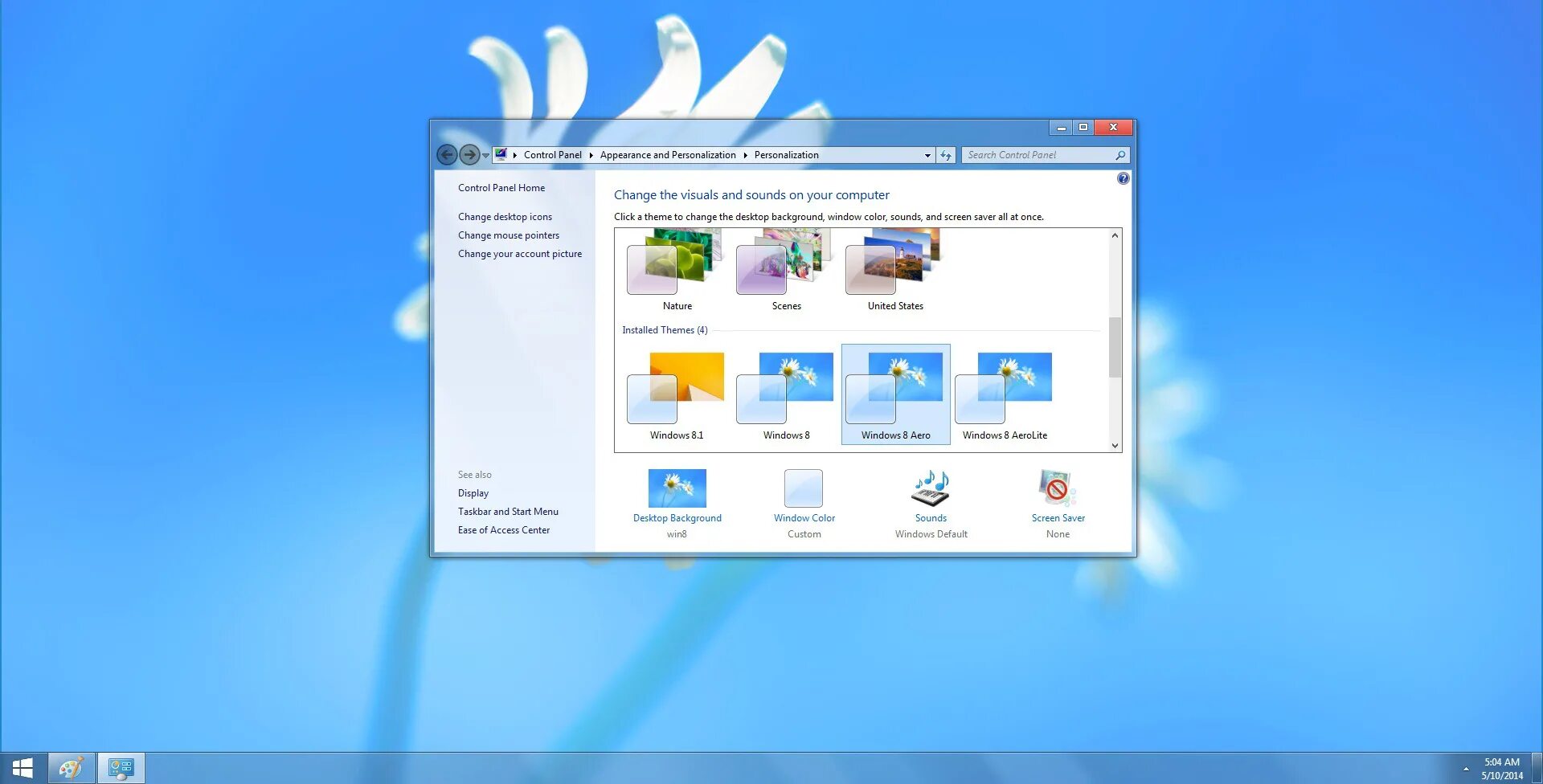The width and height of the screenshot is (1543, 784).
Task: Expand the arrow after Control Panel breadcrumb
Action: click(x=591, y=155)
